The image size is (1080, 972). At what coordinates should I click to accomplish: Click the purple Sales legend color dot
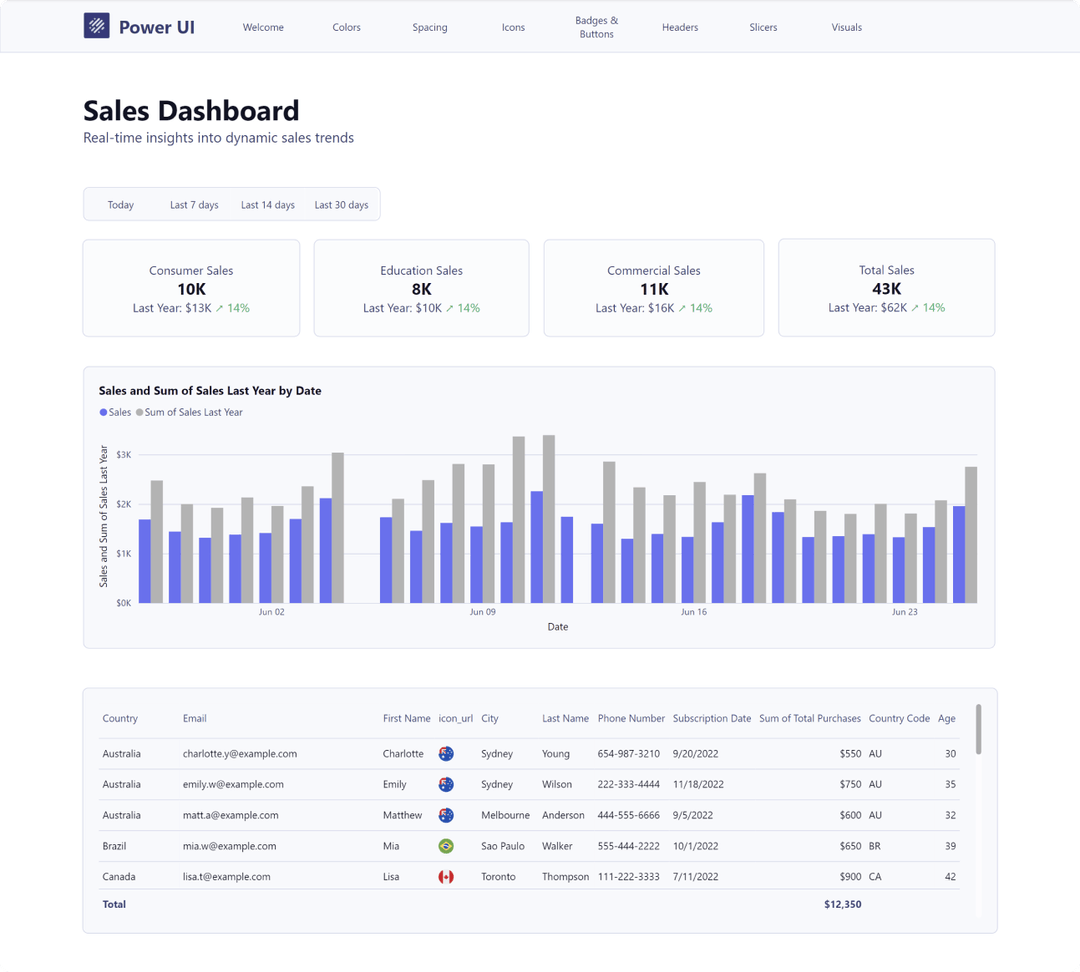(102, 412)
